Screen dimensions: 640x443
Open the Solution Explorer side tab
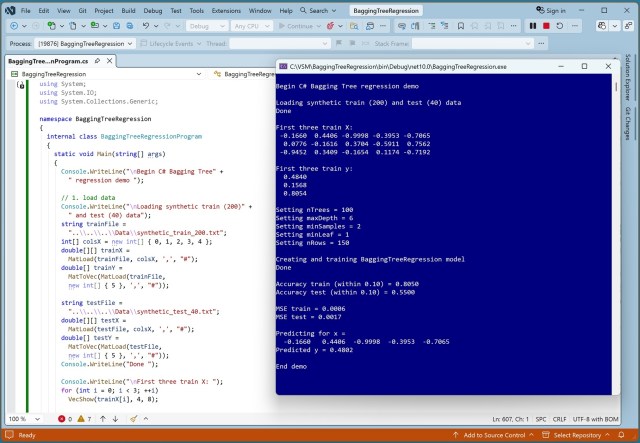point(628,77)
